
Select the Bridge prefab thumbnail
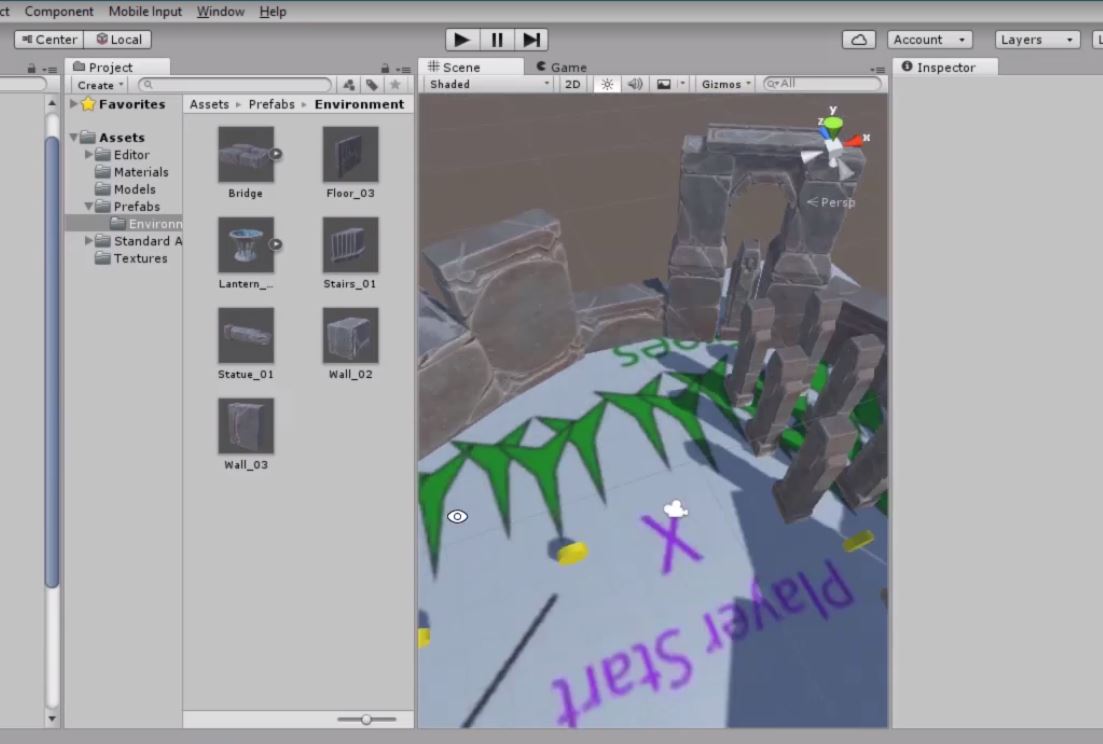[x=245, y=155]
